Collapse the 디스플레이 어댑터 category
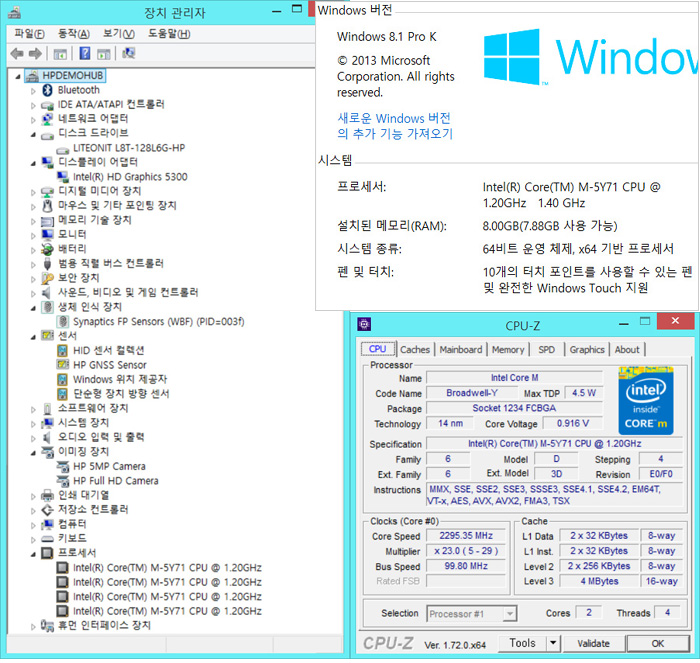This screenshot has width=700, height=663. pyautogui.click(x=33, y=163)
